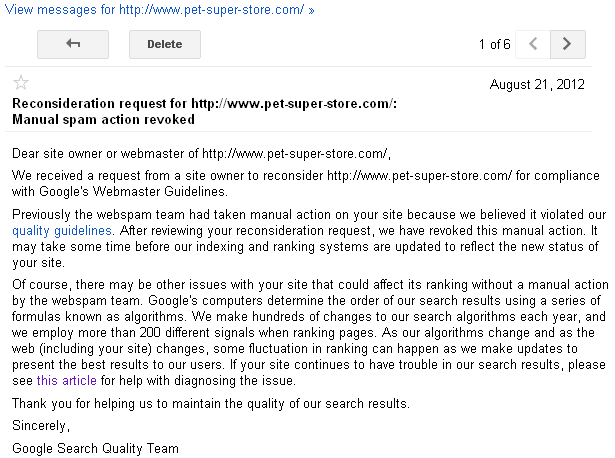Click the 'Sincerely,' closing line
The height and width of the screenshot is (458, 615).
click(41, 426)
